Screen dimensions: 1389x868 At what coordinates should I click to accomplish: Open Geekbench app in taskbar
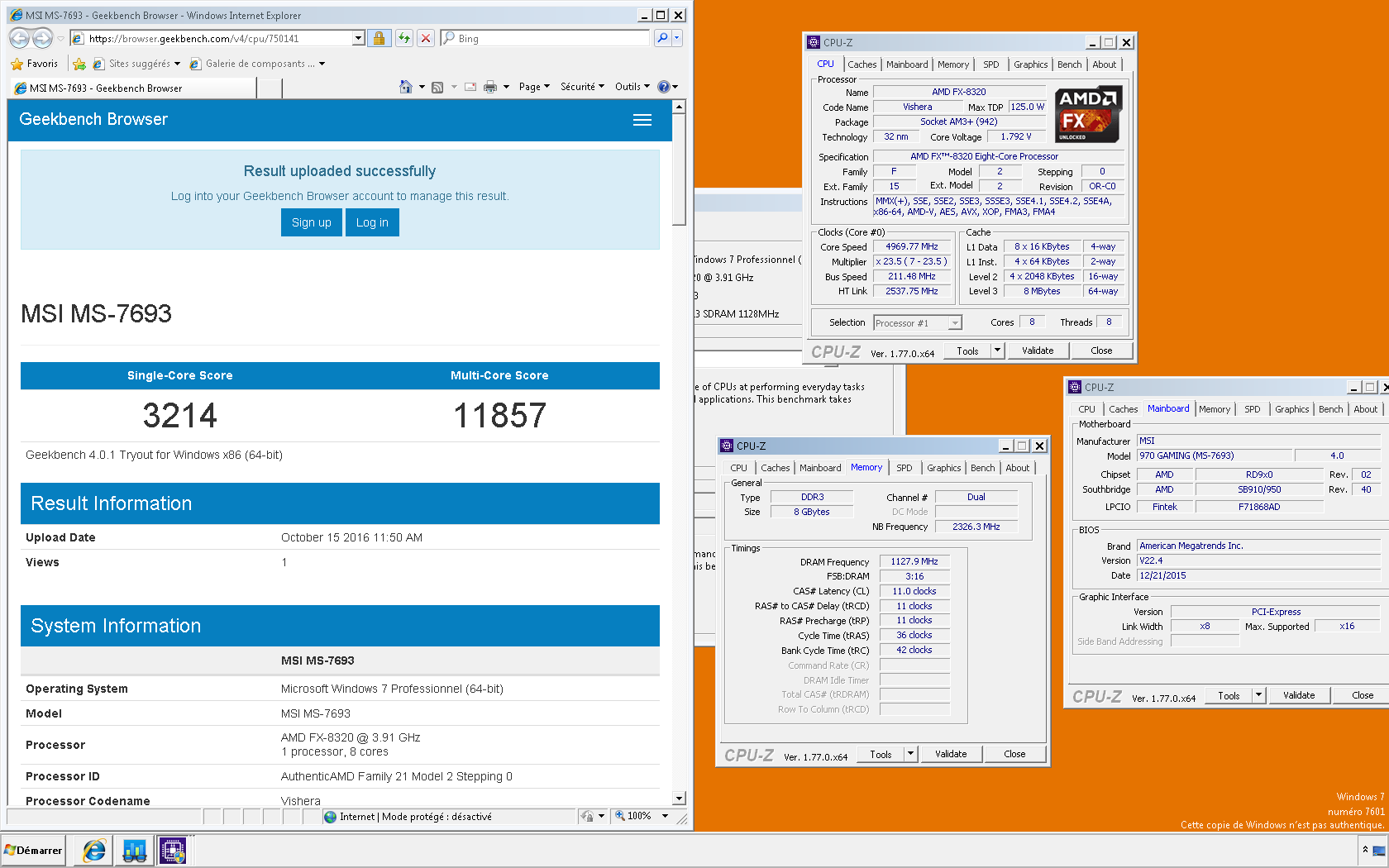click(x=134, y=850)
